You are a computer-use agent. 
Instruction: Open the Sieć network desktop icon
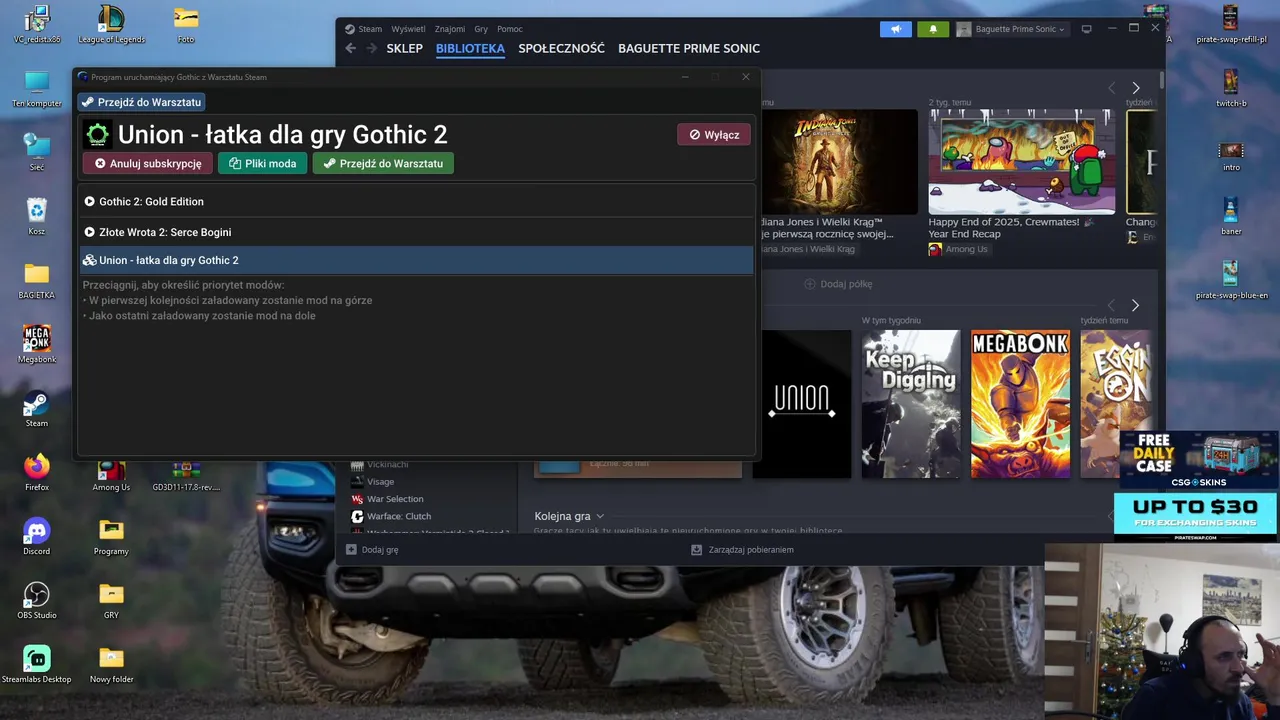[x=37, y=152]
